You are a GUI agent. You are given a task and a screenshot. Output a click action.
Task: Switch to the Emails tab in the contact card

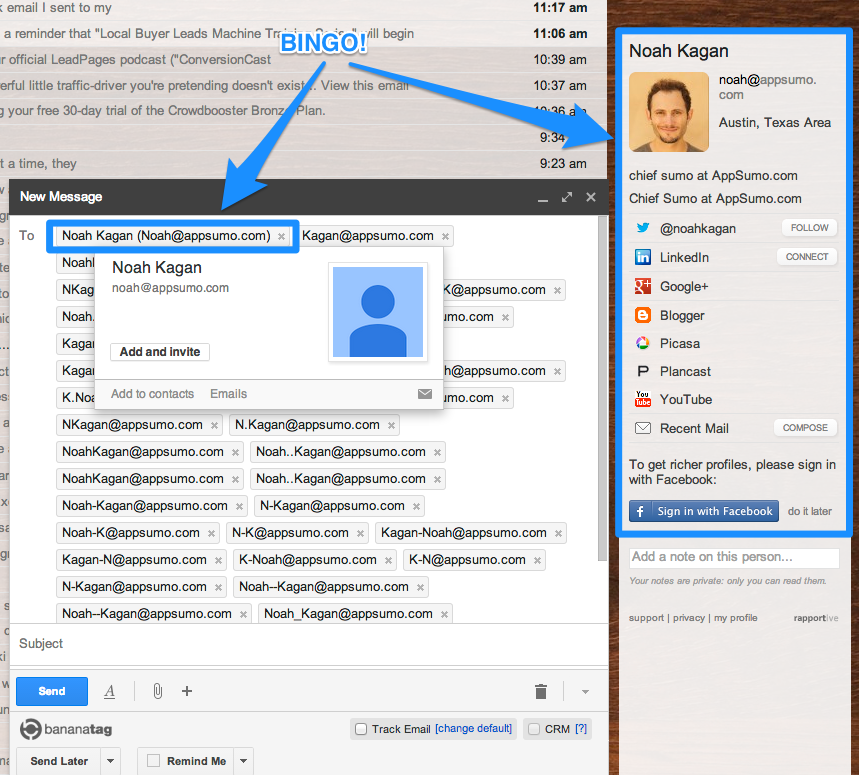[228, 394]
